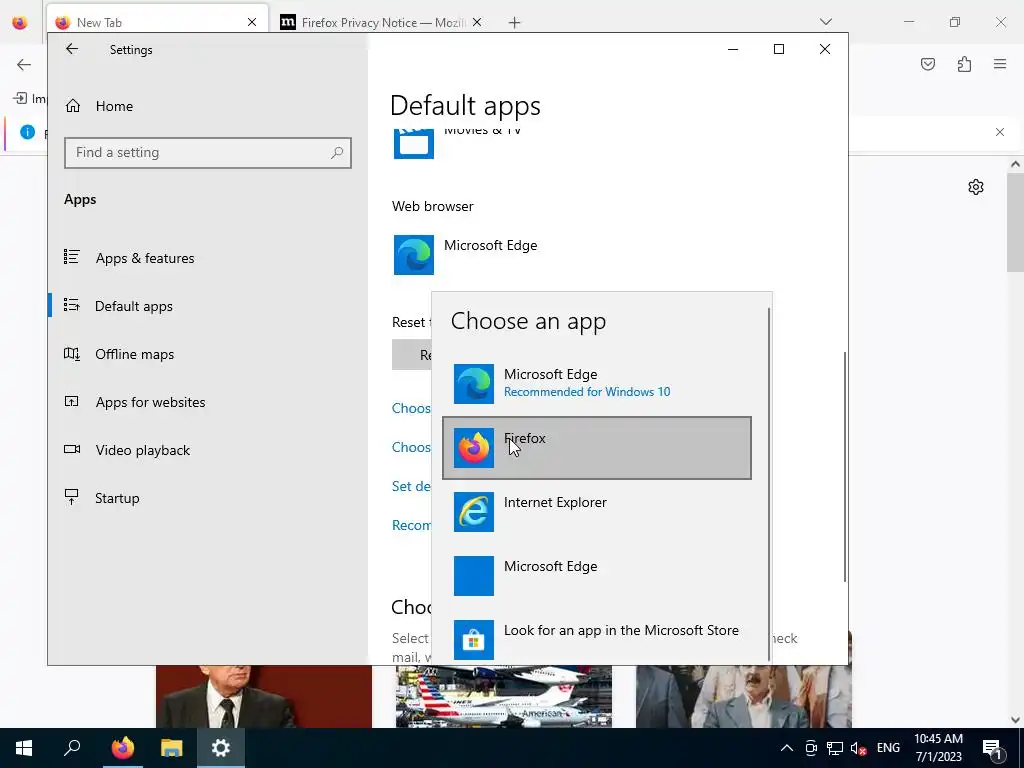This screenshot has width=1024, height=768.
Task: Close Firefox Privacy Notice tab
Action: tap(477, 22)
